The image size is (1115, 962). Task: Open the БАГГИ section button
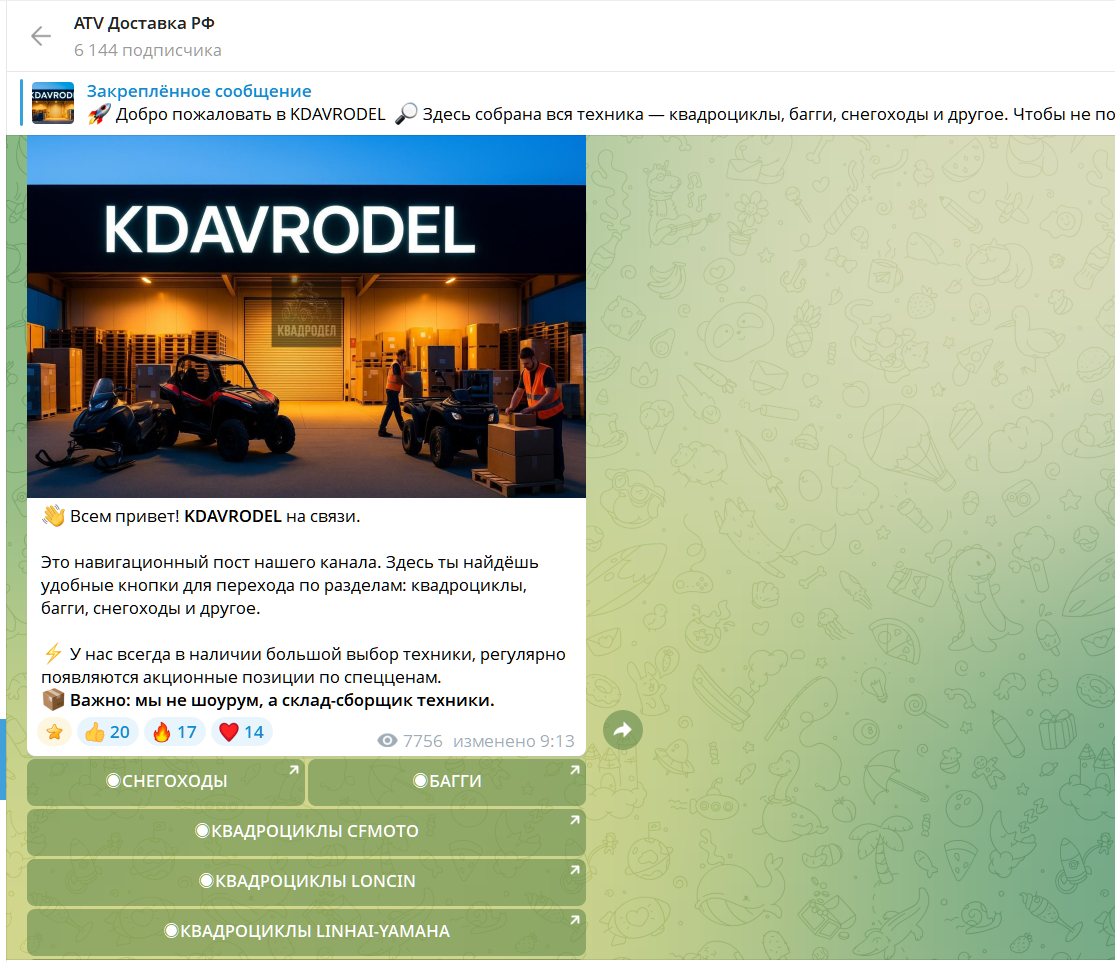point(447,782)
